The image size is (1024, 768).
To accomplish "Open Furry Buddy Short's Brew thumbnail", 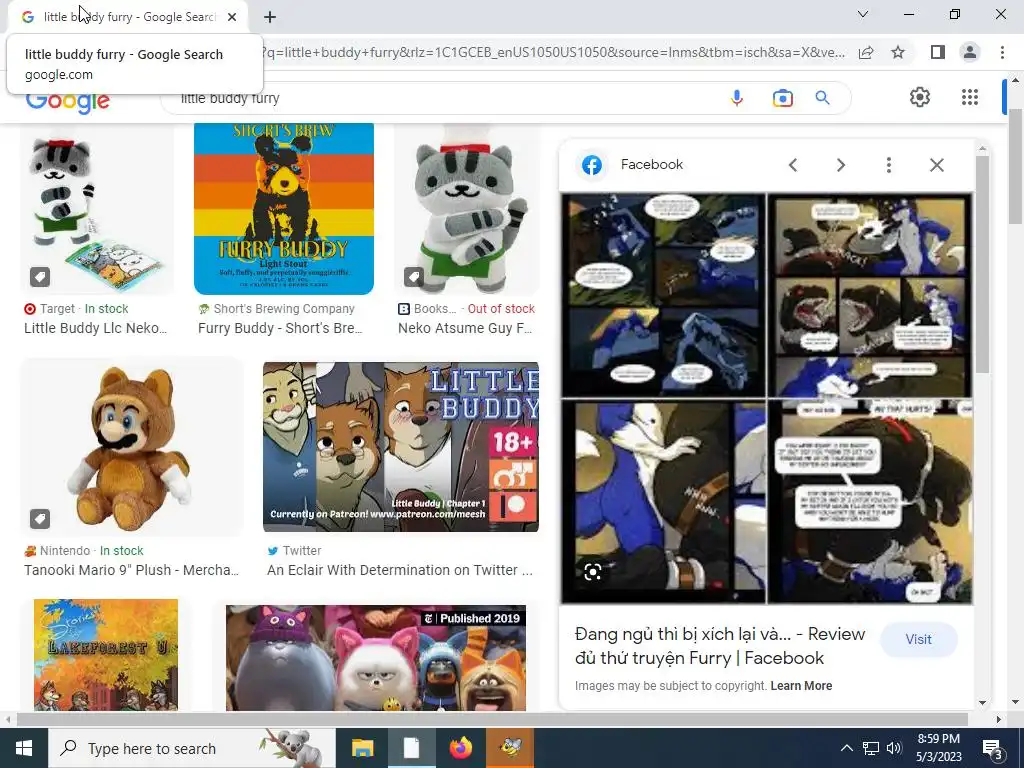I will 284,209.
